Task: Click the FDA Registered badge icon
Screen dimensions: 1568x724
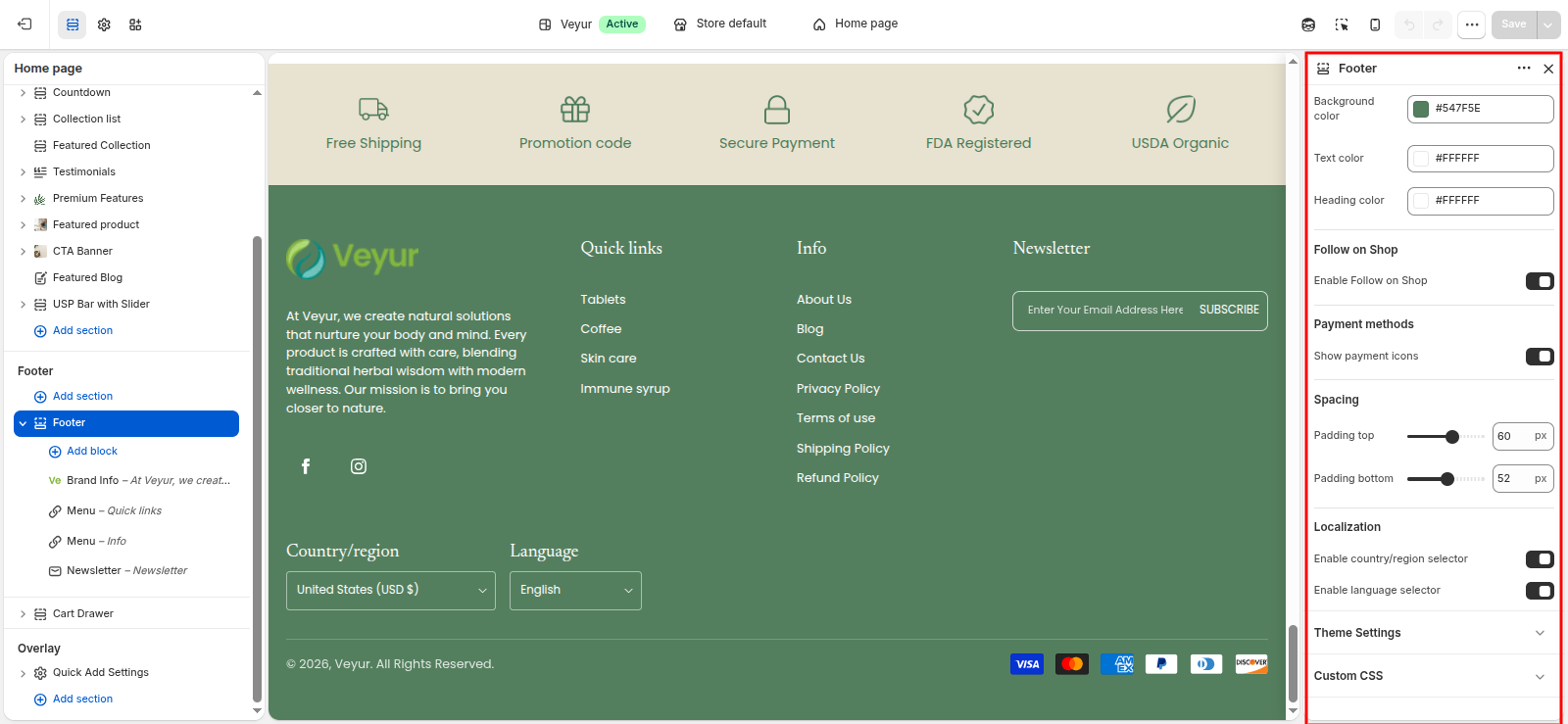Action: click(979, 109)
